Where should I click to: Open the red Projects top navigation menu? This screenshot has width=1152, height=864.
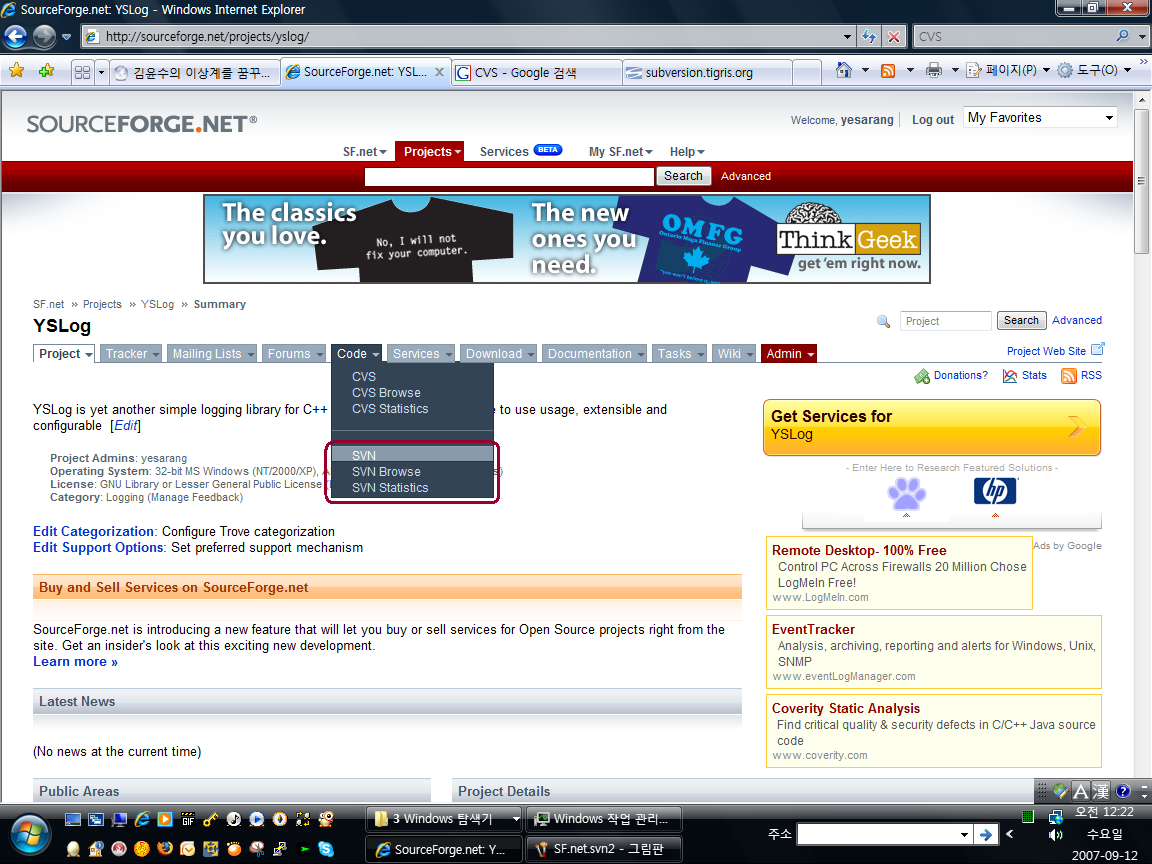[x=430, y=151]
